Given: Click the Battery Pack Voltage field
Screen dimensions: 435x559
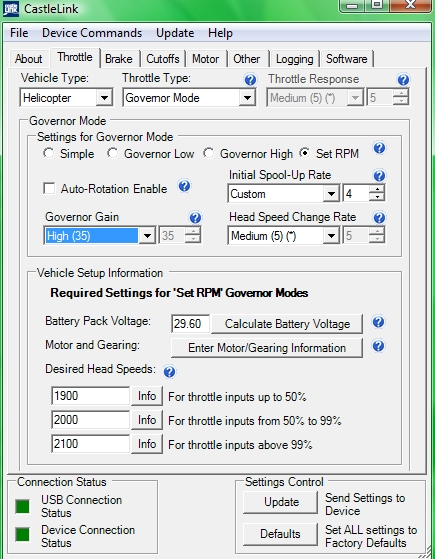Looking at the screenshot, I should click(x=190, y=324).
